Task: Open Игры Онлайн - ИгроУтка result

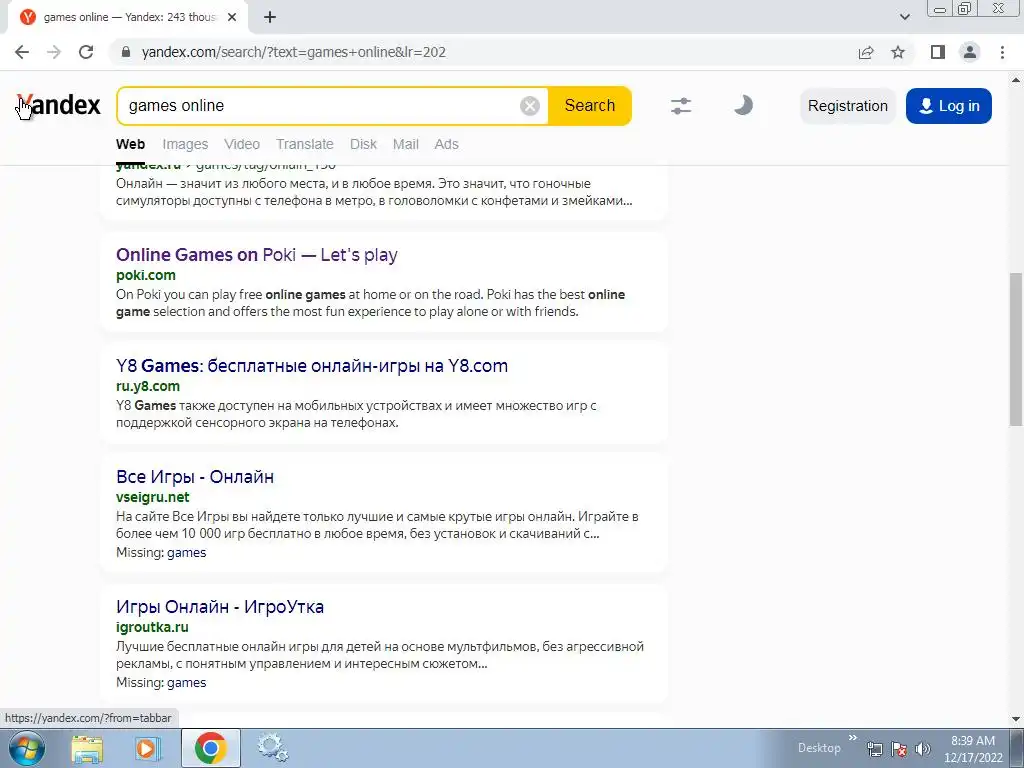Action: click(219, 607)
